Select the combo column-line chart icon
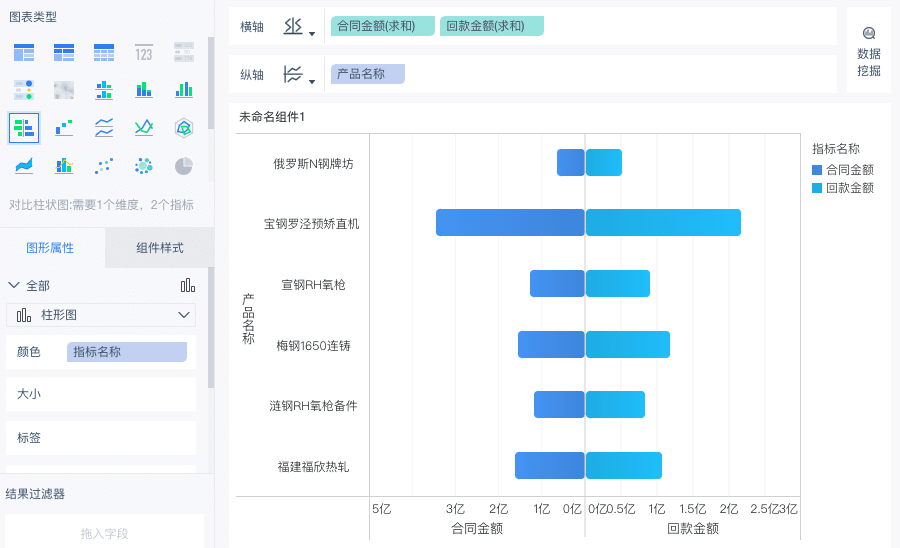This screenshot has height=548, width=900. click(64, 166)
